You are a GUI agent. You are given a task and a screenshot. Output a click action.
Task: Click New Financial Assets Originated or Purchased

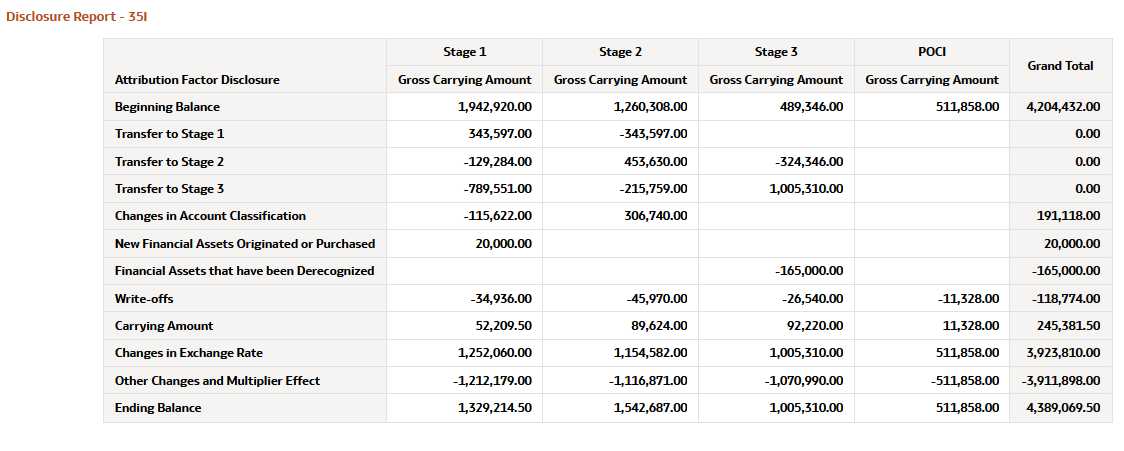tap(244, 244)
